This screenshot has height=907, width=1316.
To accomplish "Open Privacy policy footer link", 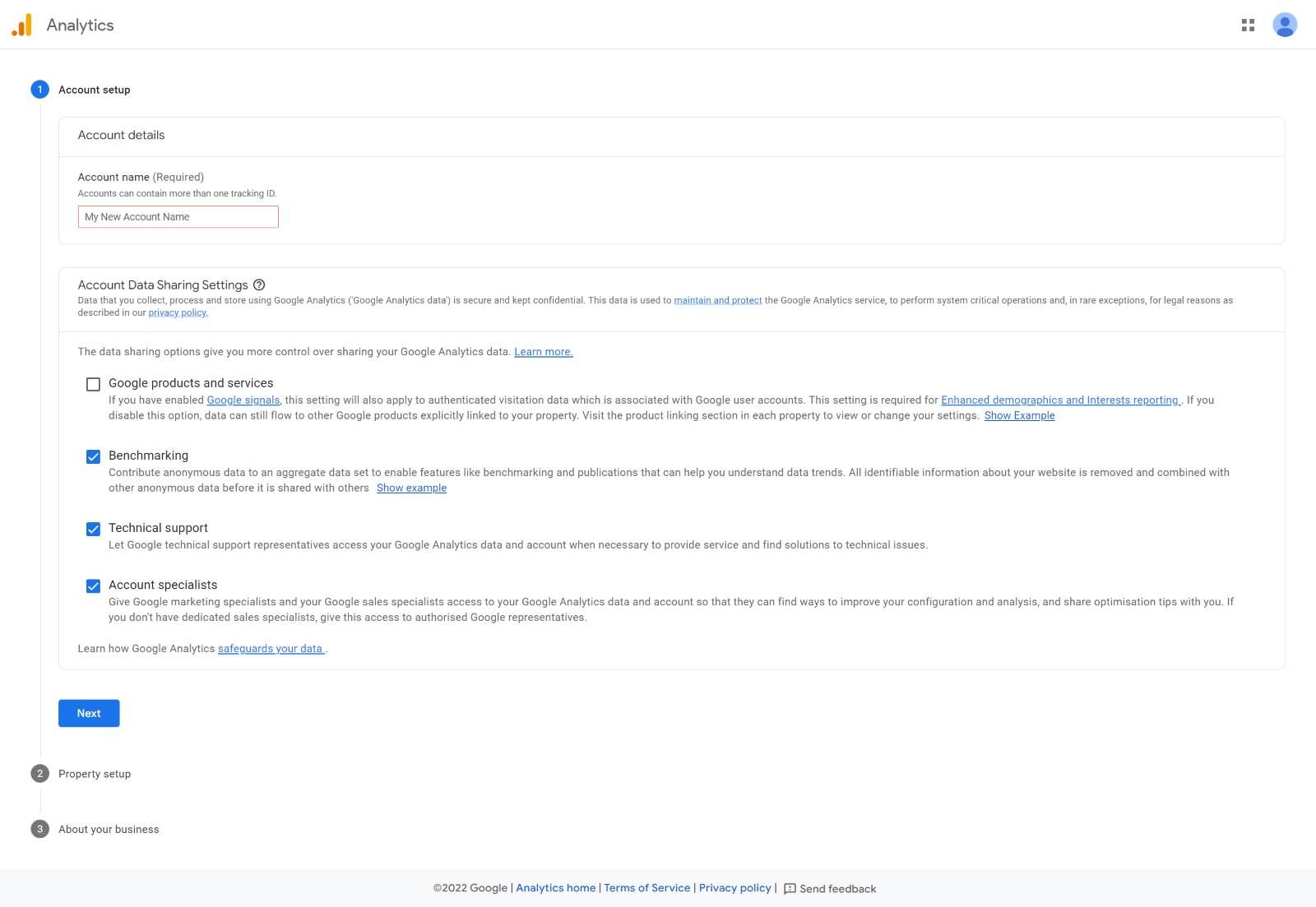I will [x=735, y=888].
